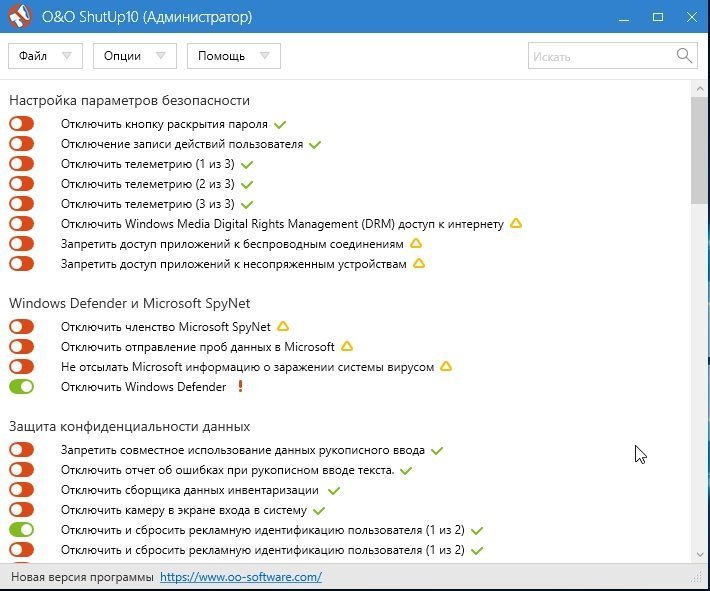Click warning triangle beside 'проб данных в Microsoft'

[x=347, y=346]
